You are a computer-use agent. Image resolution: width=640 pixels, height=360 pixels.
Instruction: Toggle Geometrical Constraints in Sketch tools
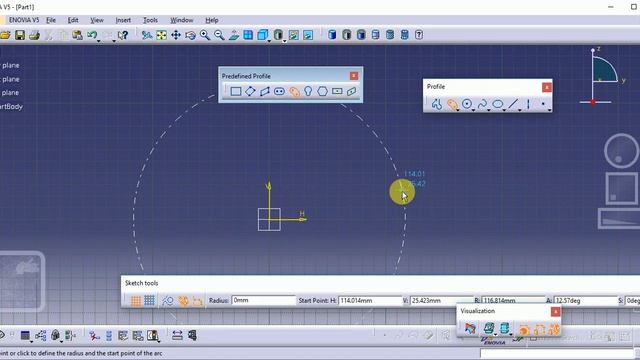pyautogui.click(x=183, y=301)
